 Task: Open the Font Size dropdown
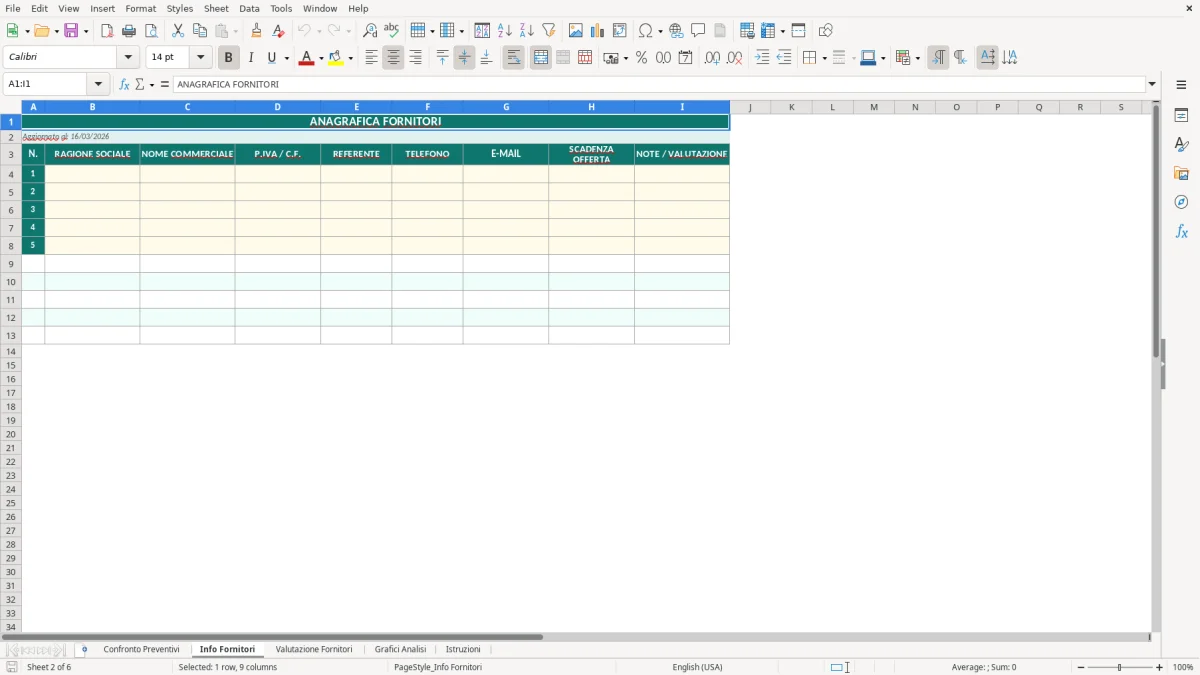point(201,58)
